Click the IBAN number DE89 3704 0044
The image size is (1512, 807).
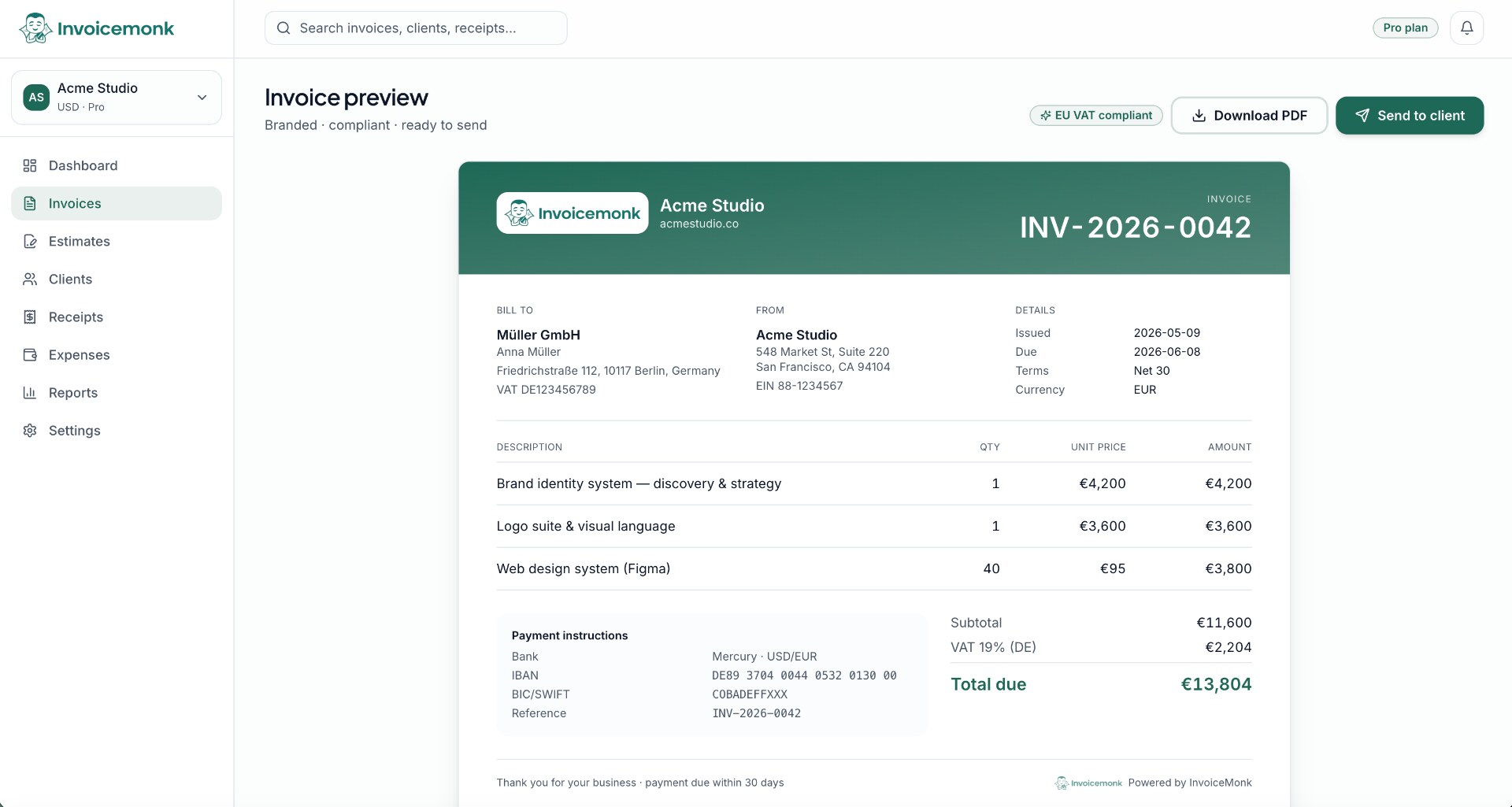pyautogui.click(x=804, y=676)
